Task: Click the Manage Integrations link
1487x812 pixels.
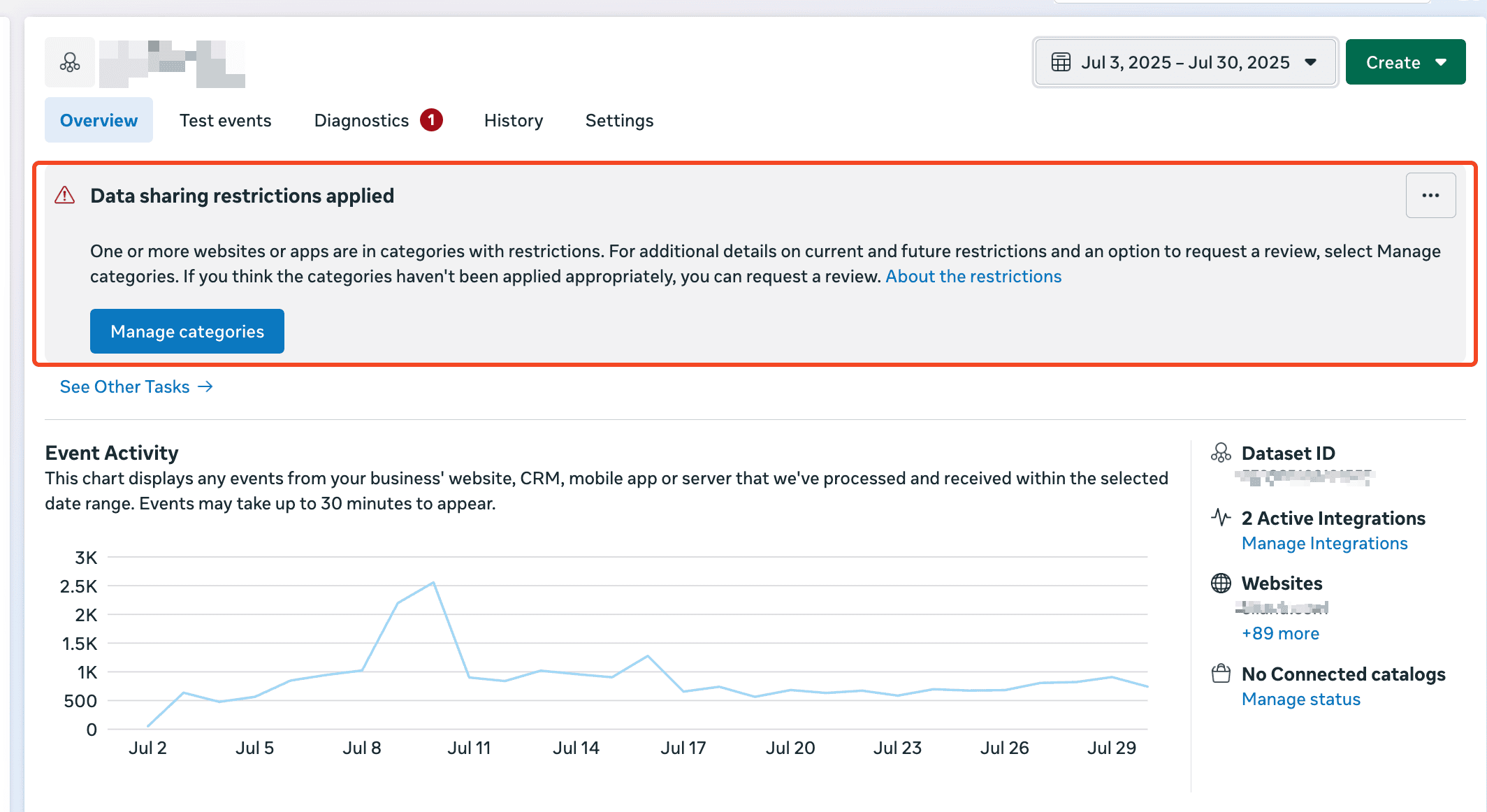Action: tap(1324, 543)
